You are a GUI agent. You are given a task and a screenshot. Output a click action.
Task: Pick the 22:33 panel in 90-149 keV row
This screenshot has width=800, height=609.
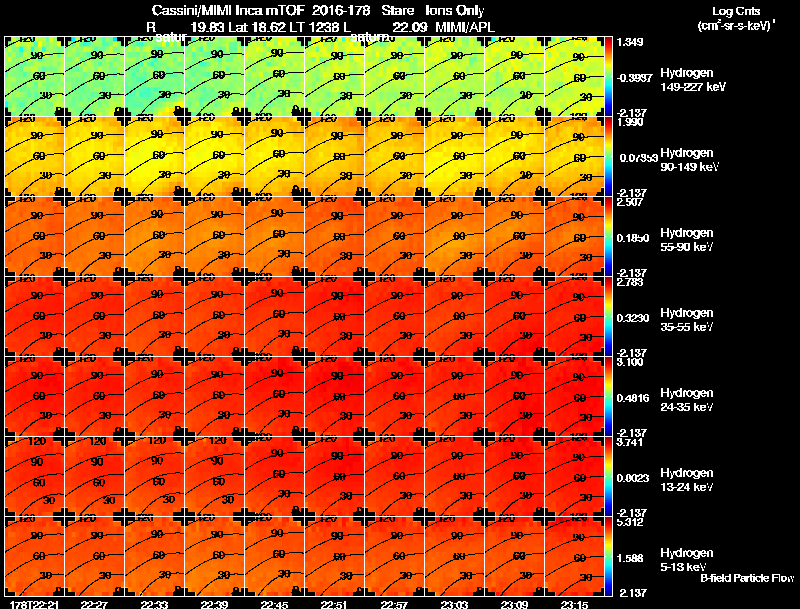click(x=155, y=157)
